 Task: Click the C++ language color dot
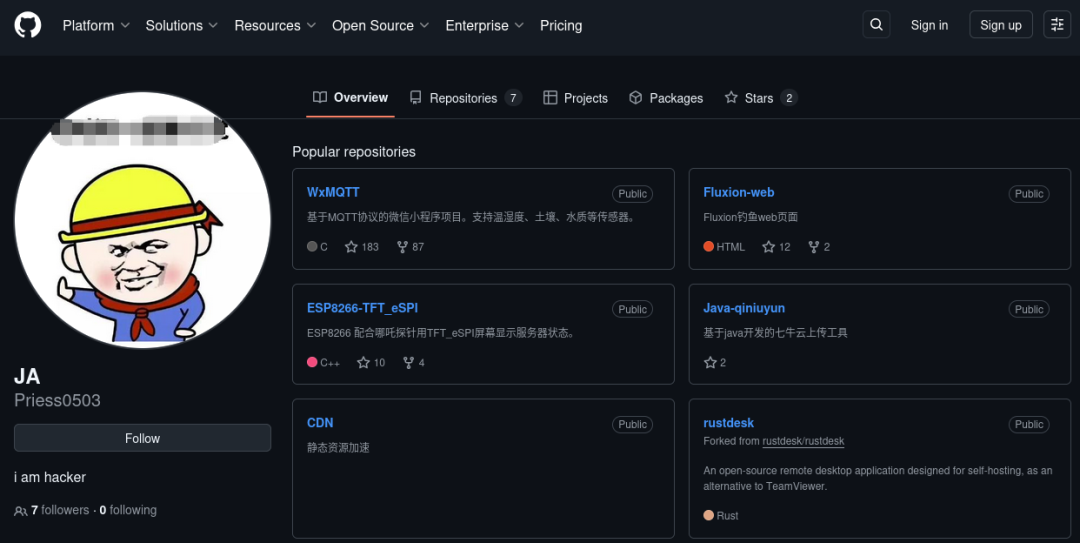(x=312, y=362)
